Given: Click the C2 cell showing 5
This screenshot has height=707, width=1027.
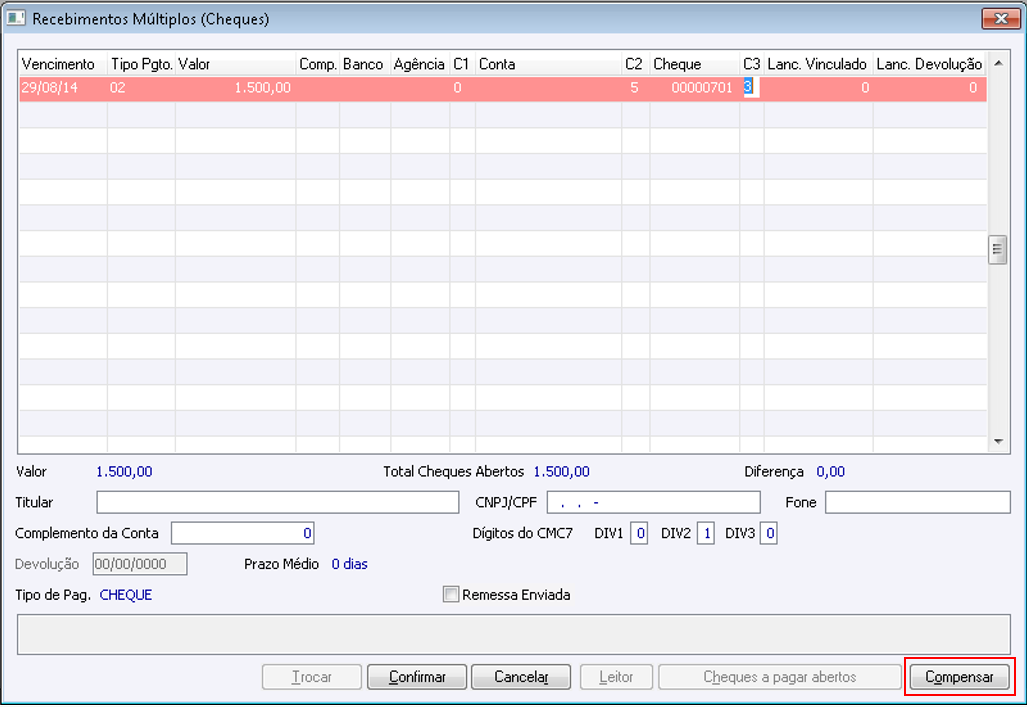Looking at the screenshot, I should pyautogui.click(x=635, y=88).
